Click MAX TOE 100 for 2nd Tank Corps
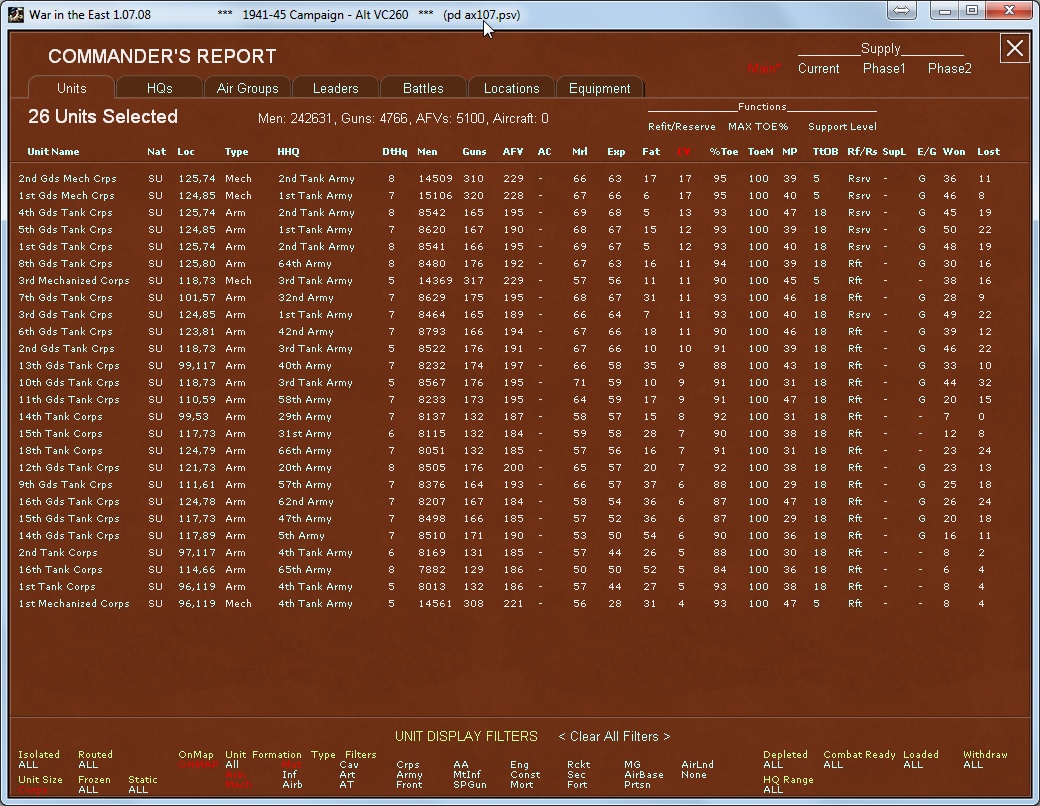The image size is (1040, 806). tap(758, 553)
